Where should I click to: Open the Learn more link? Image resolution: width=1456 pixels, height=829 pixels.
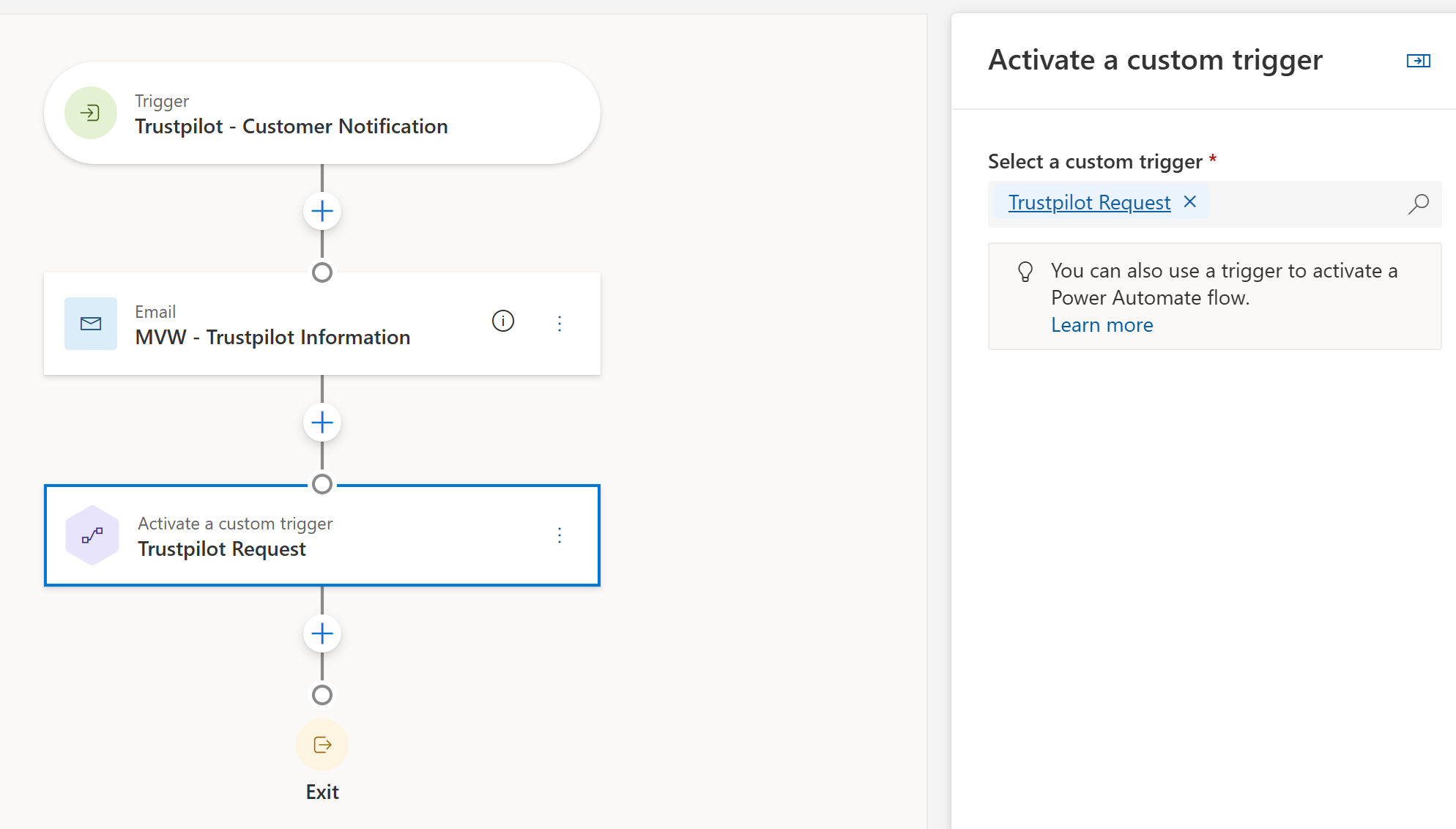coord(1102,325)
